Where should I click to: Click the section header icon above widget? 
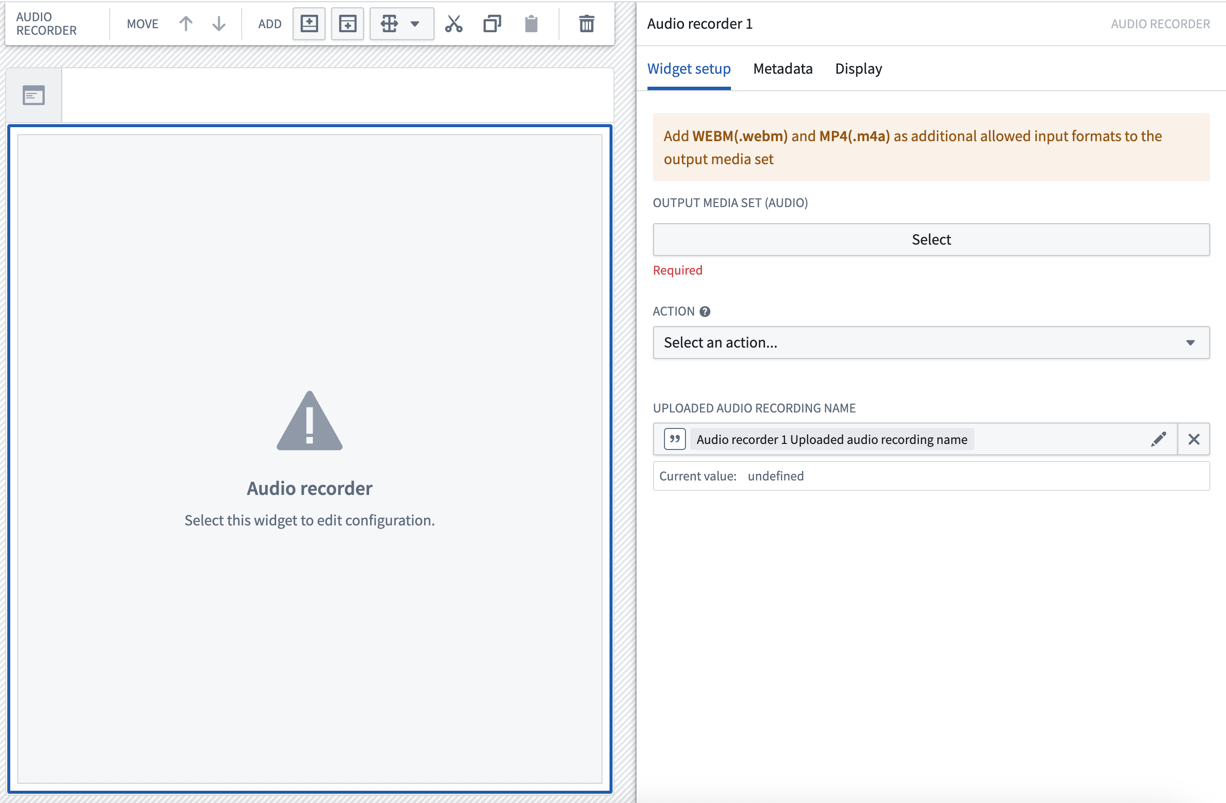click(x=34, y=95)
